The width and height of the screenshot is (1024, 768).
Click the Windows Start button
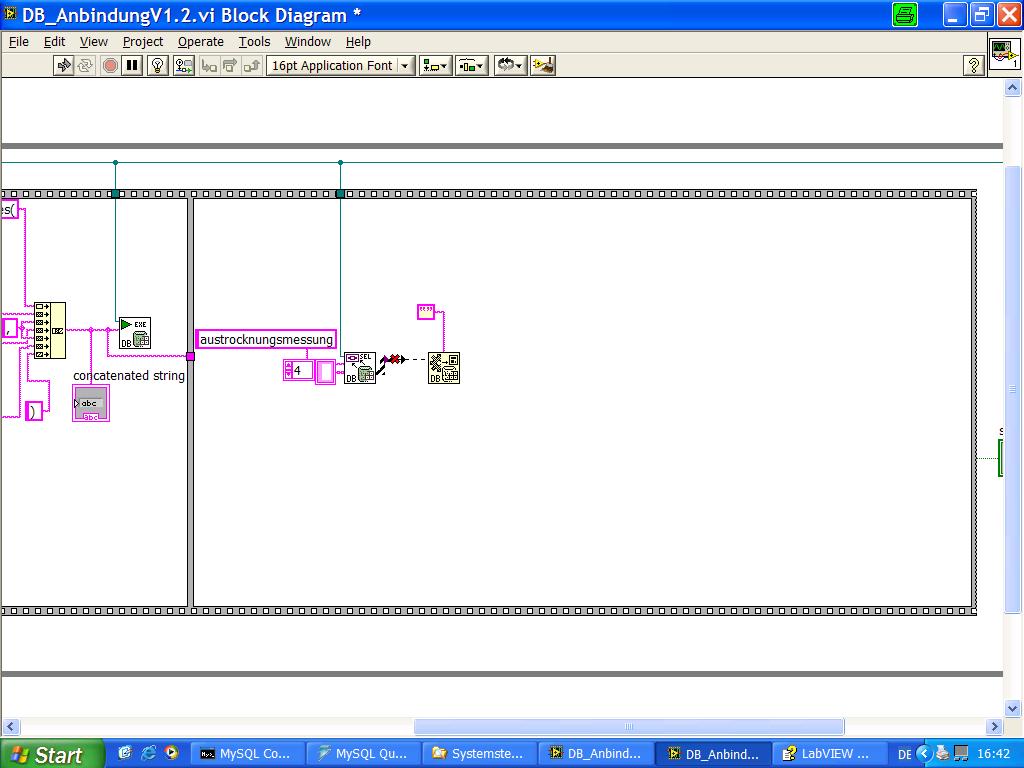[51, 754]
